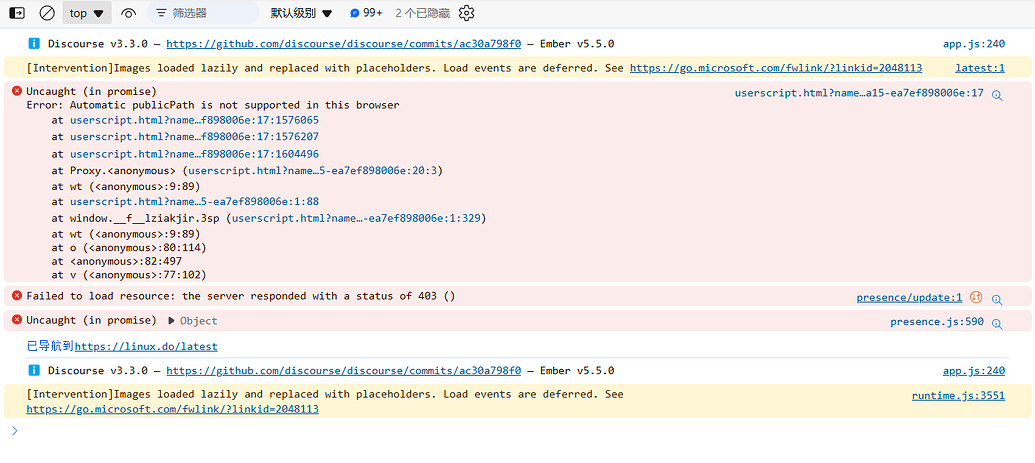Image resolution: width=1035 pixels, height=463 pixels.
Task: Open the 默认级别 log level dropdown
Action: click(301, 13)
